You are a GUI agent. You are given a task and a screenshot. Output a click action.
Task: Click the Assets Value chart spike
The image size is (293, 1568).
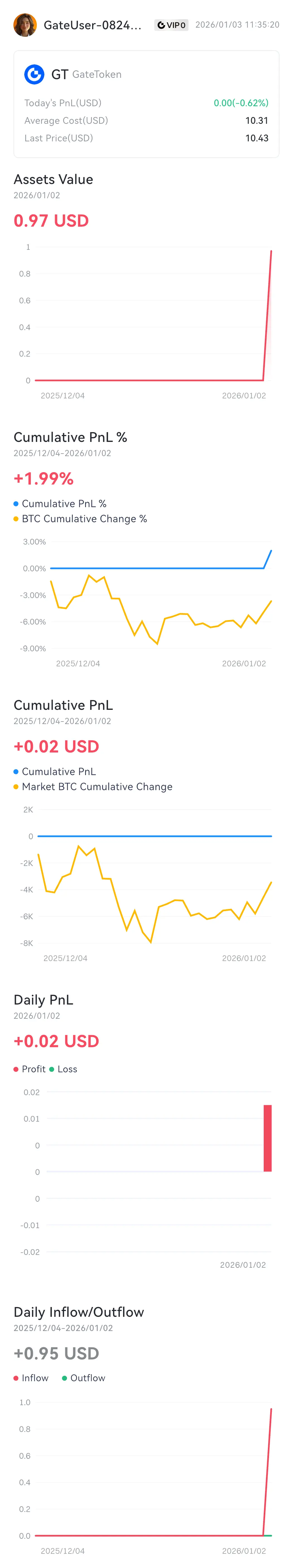tap(267, 315)
